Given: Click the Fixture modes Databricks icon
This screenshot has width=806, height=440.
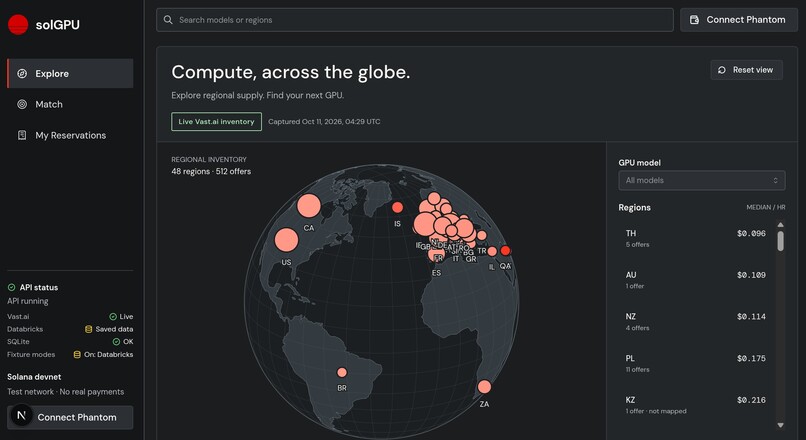Looking at the screenshot, I should click(77, 354).
